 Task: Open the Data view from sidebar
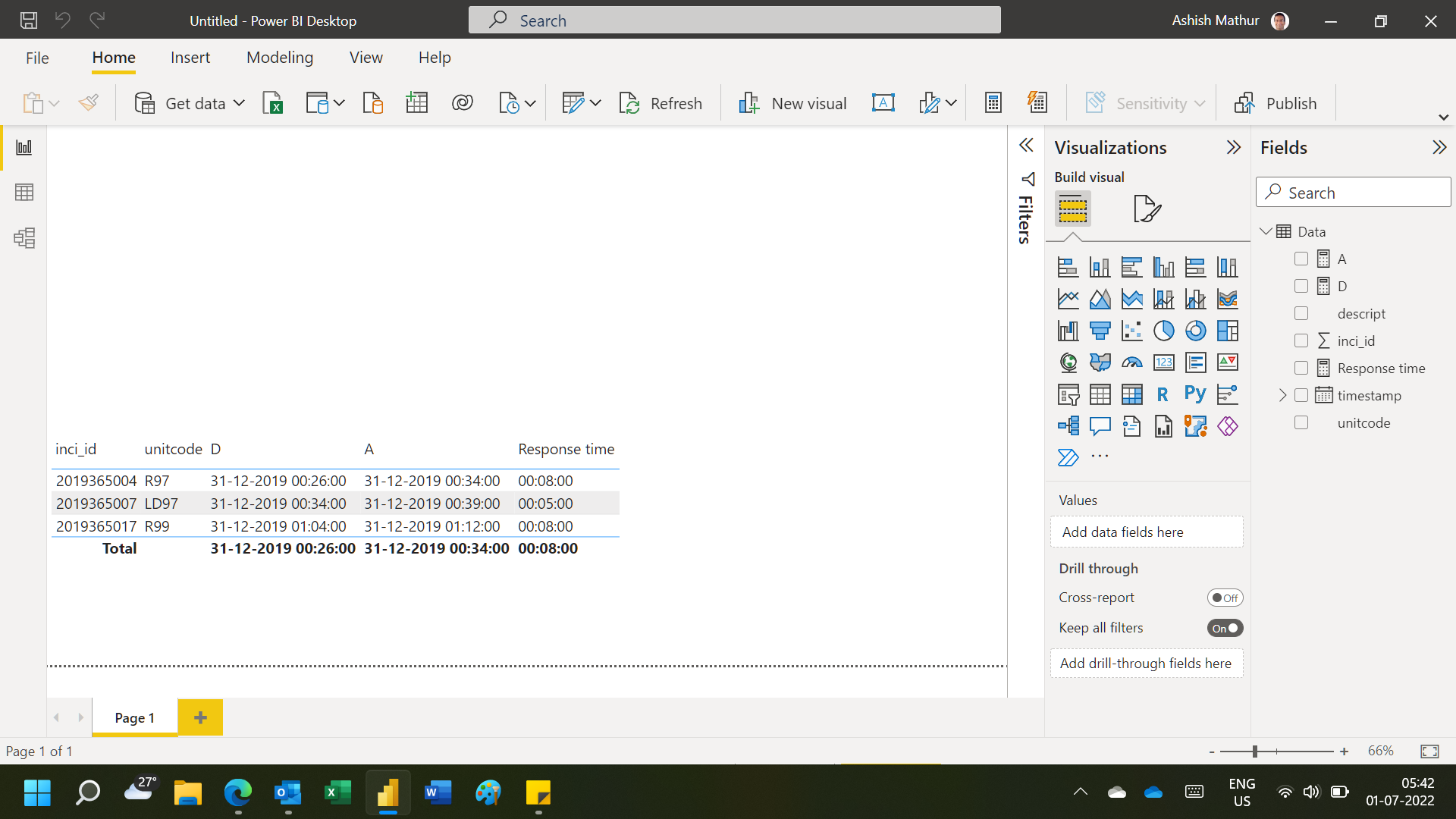(24, 193)
